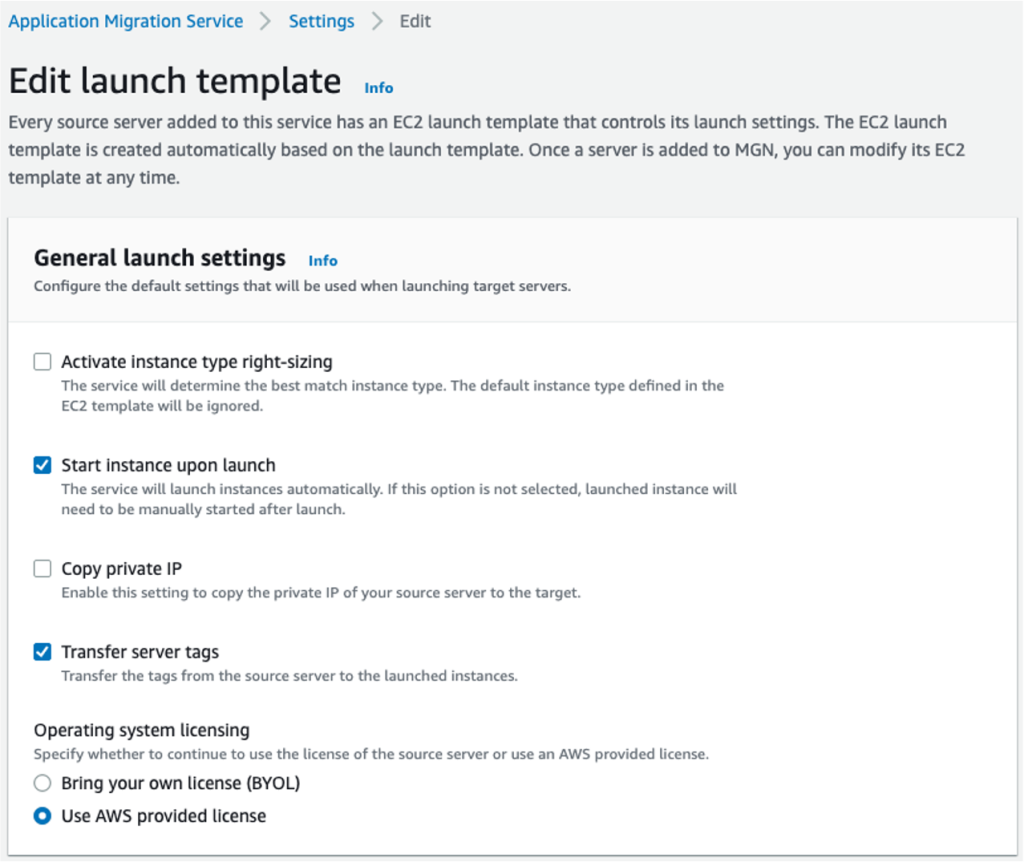Click empty checkbox beside "Activate instance type right-sizing"
Viewport: 1024px width, 862px height.
(42, 361)
